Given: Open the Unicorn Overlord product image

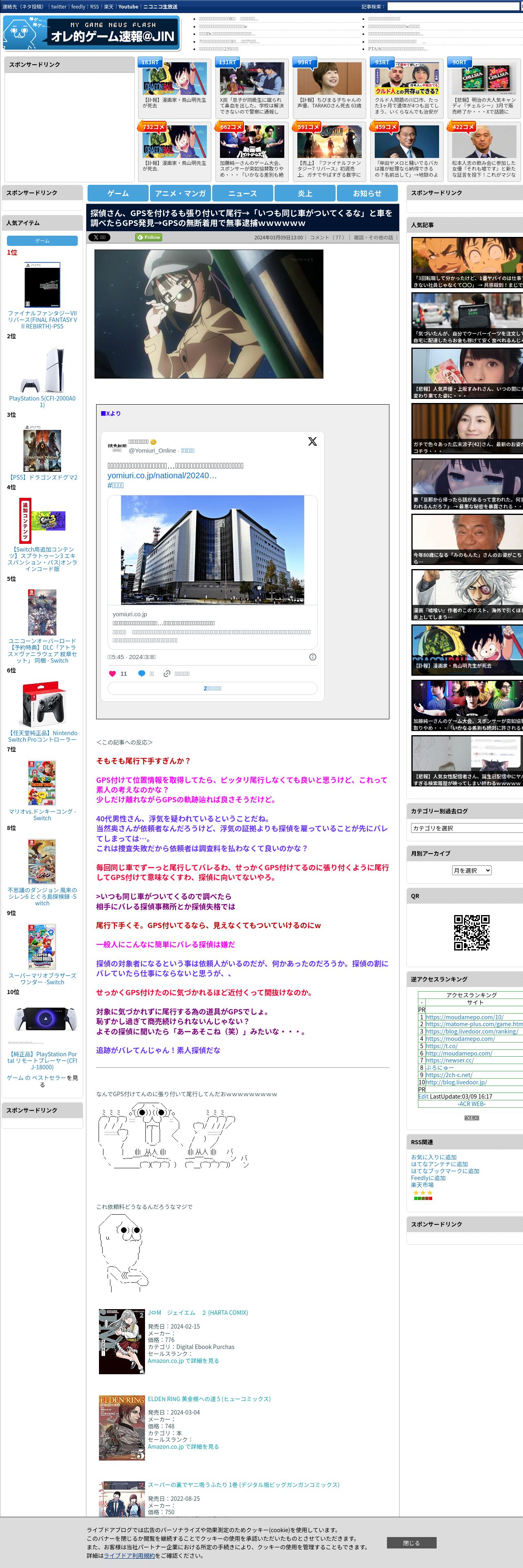Looking at the screenshot, I should click(x=42, y=612).
